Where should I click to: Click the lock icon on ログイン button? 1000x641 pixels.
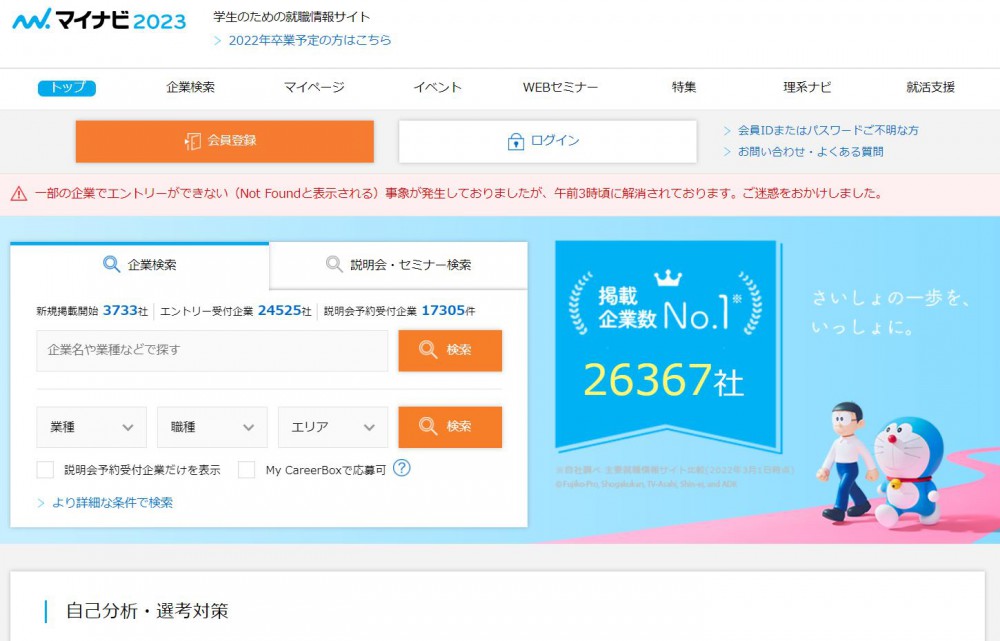[x=515, y=141]
